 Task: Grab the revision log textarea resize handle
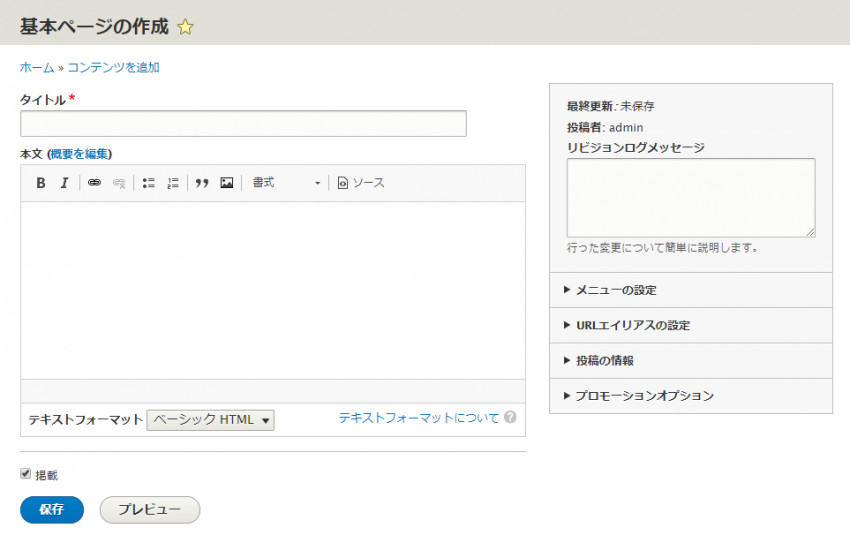click(x=810, y=232)
